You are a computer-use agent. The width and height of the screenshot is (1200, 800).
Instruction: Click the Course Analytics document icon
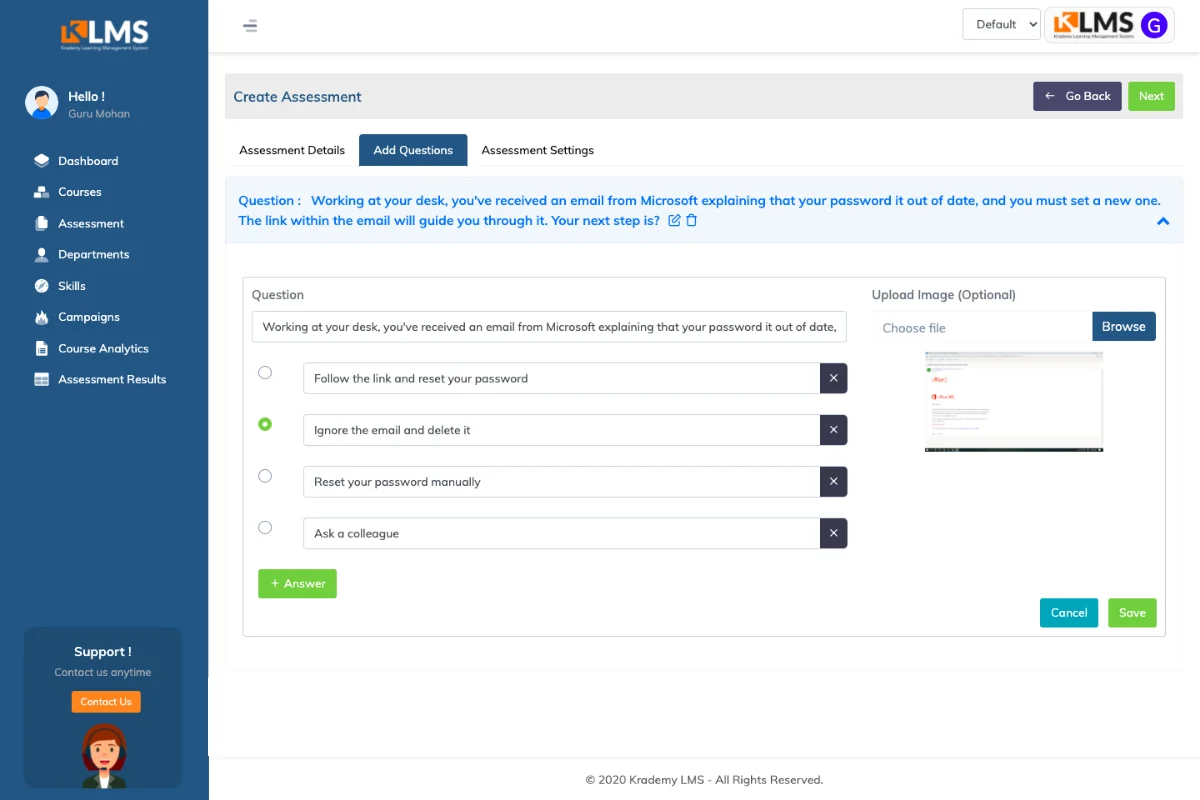tap(41, 349)
